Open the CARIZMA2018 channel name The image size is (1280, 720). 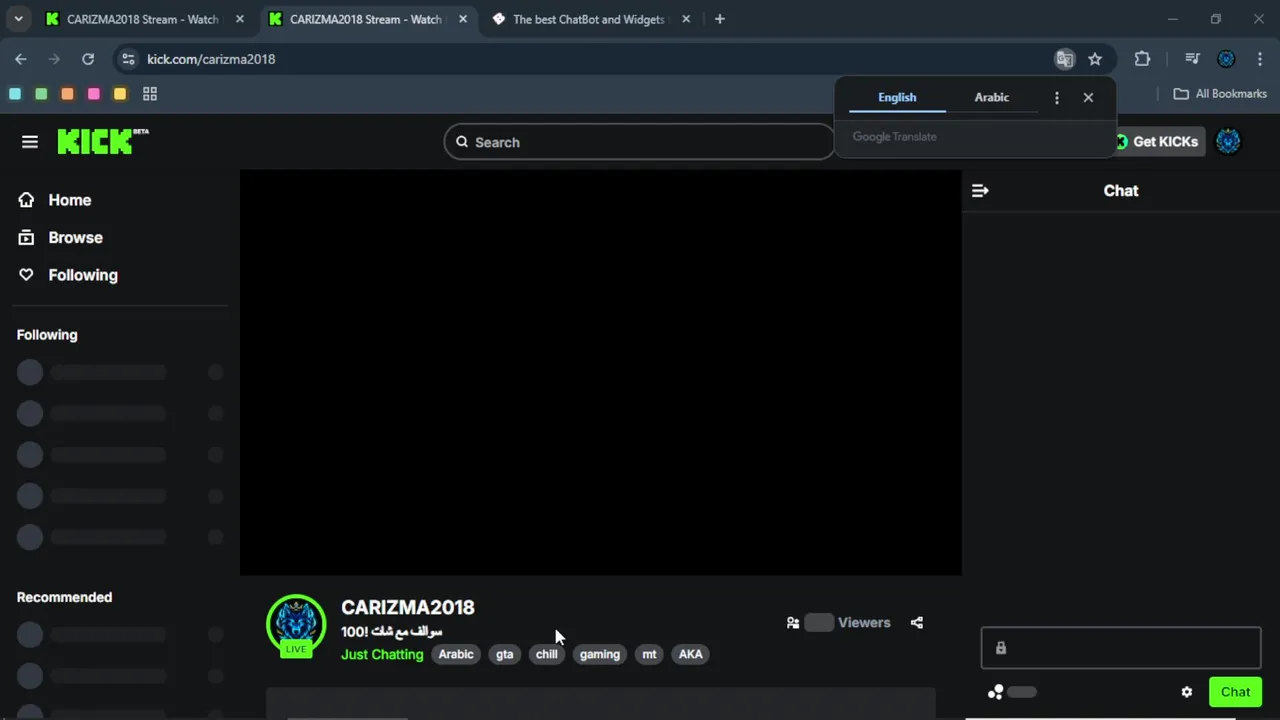tap(408, 607)
